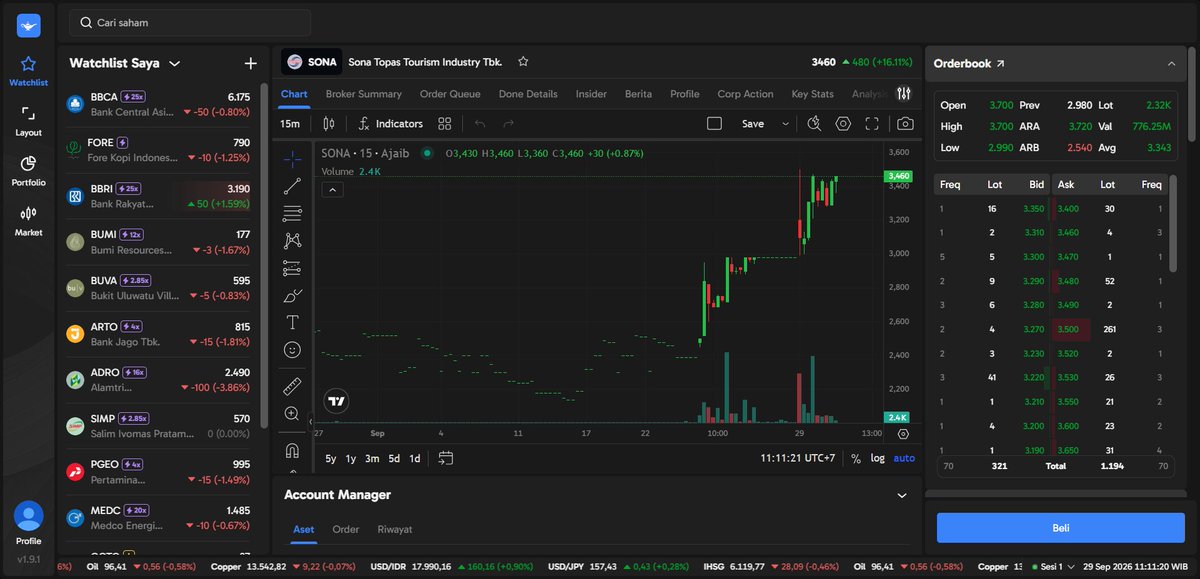Image resolution: width=1200 pixels, height=579 pixels.
Task: Open the Save layout dropdown arrow
Action: coord(785,124)
